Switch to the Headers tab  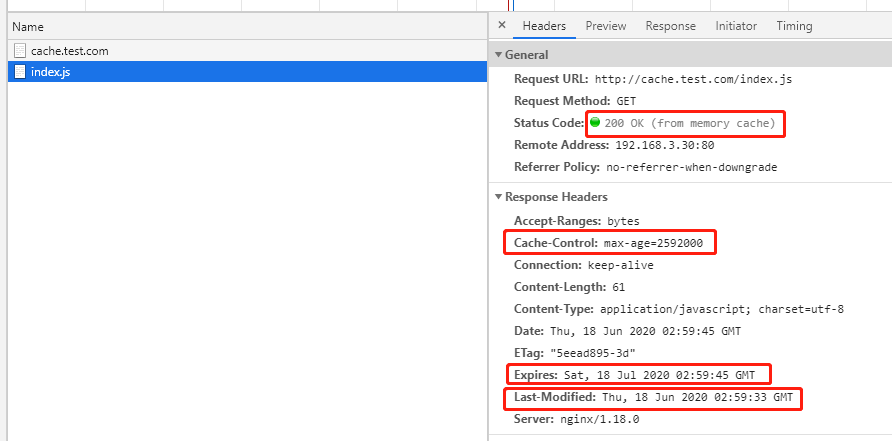(544, 26)
